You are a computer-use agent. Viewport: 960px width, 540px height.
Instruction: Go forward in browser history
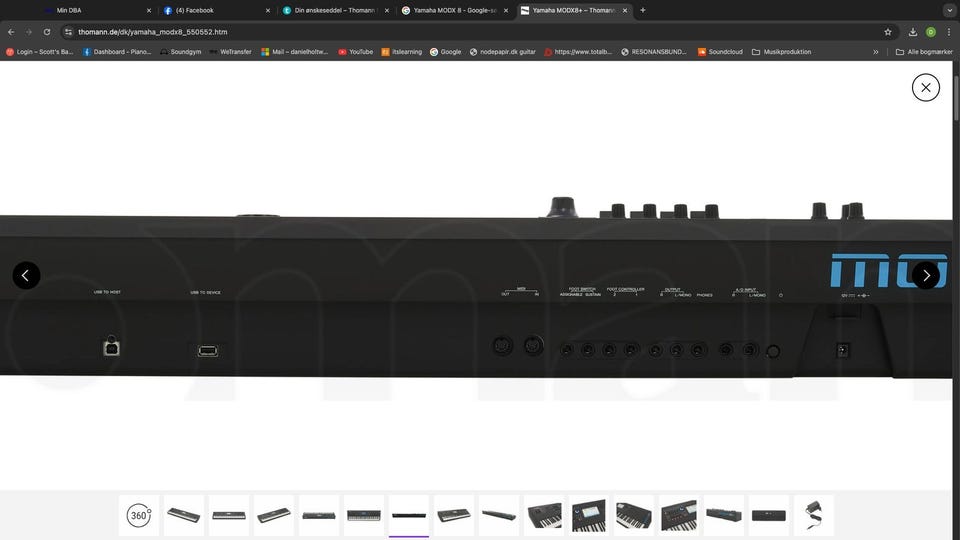[x=29, y=32]
